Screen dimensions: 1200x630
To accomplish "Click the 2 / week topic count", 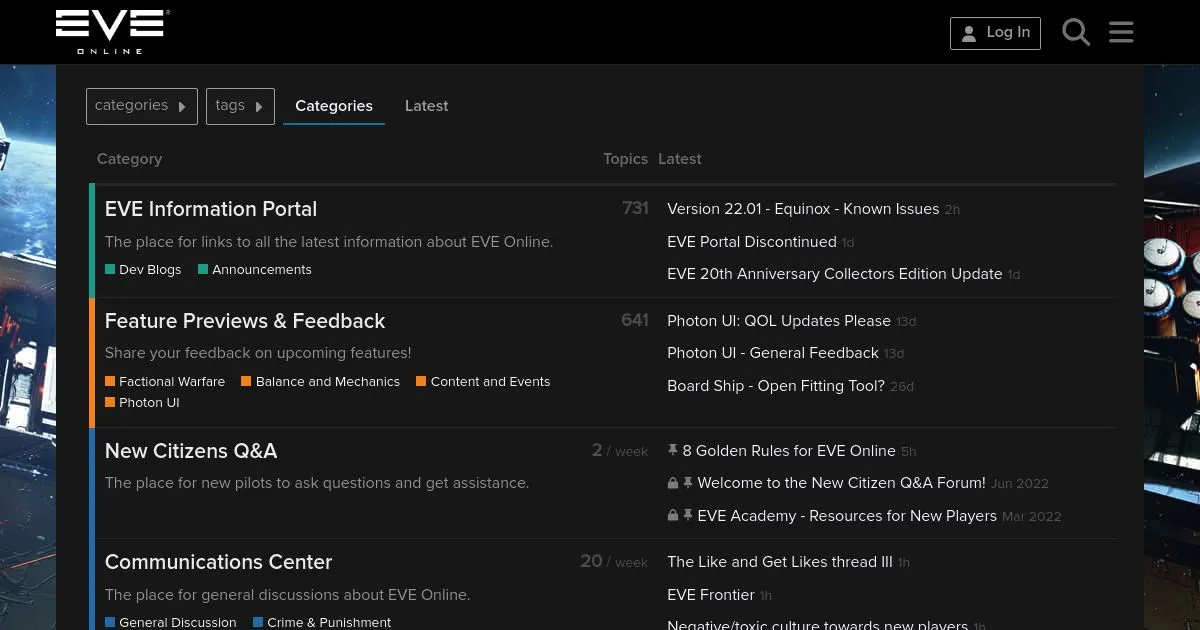I will (x=620, y=450).
